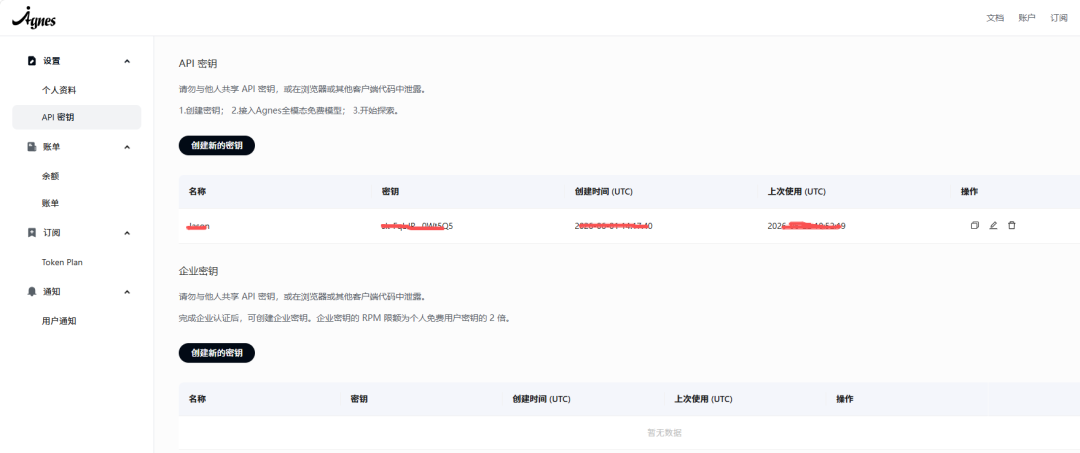Click 创建新的密钥 under API 密钥
This screenshot has height=453, width=1080.
216,145
